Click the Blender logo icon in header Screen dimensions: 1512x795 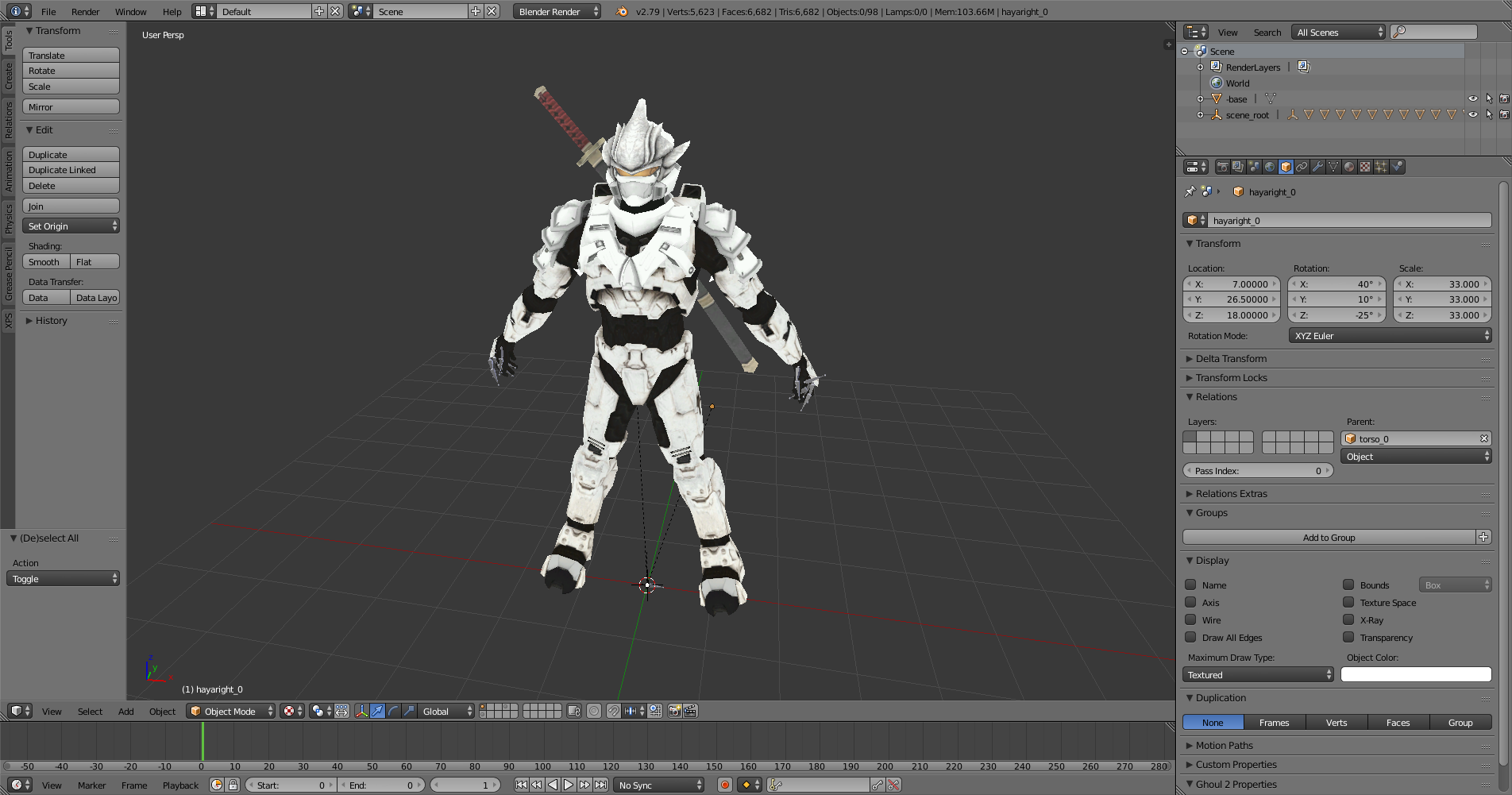click(x=622, y=11)
